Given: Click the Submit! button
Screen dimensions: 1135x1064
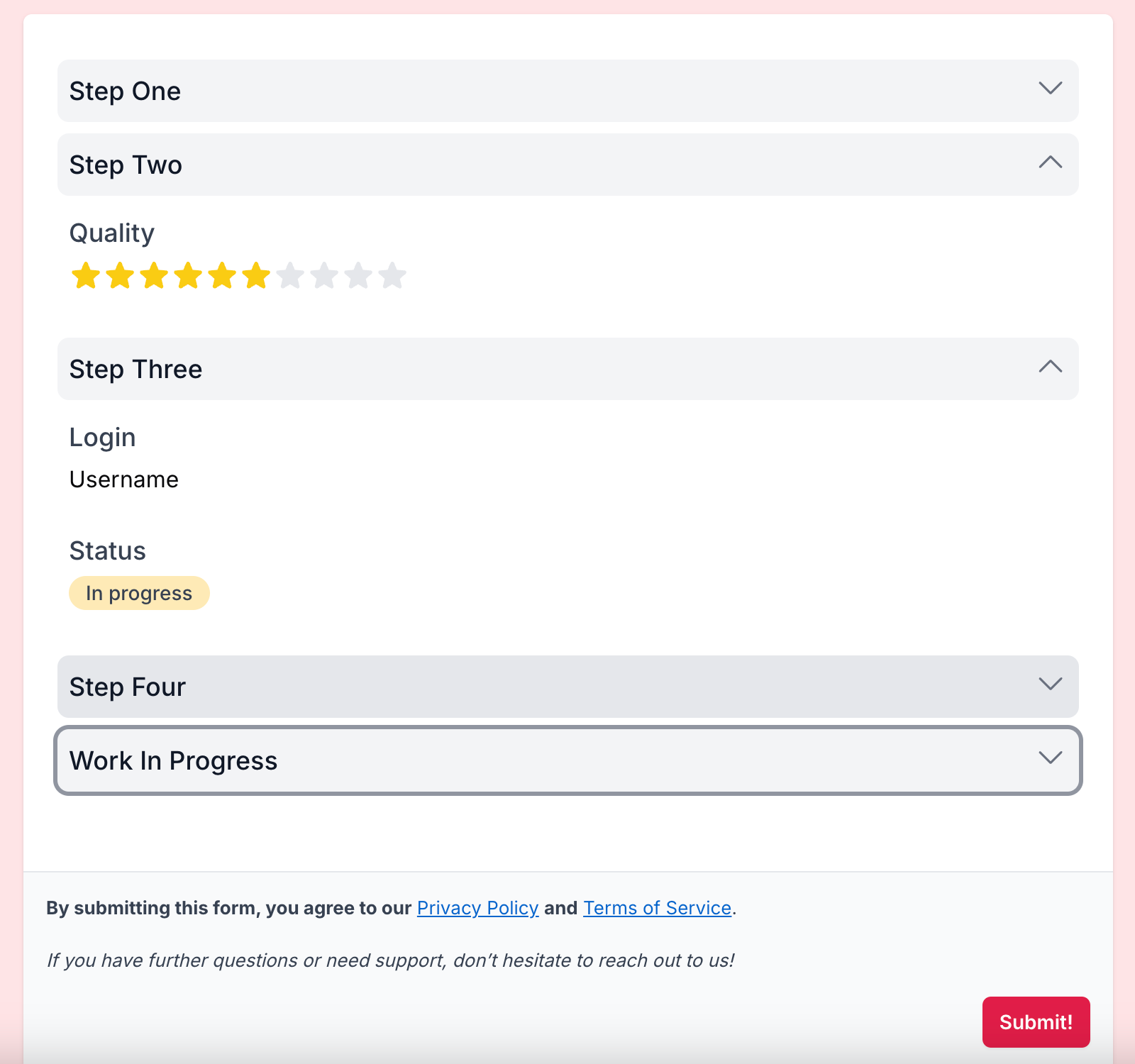Looking at the screenshot, I should tap(1036, 1021).
